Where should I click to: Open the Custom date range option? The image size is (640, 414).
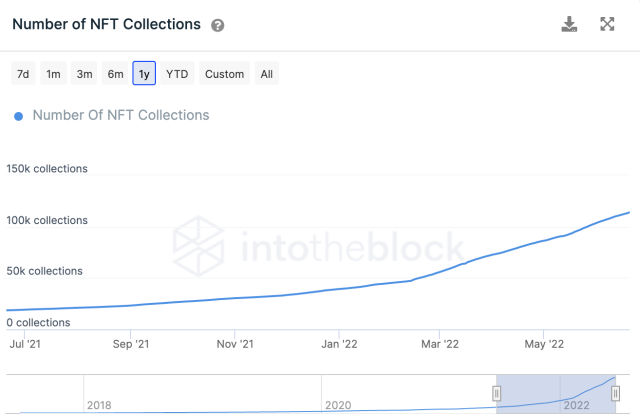click(x=224, y=74)
